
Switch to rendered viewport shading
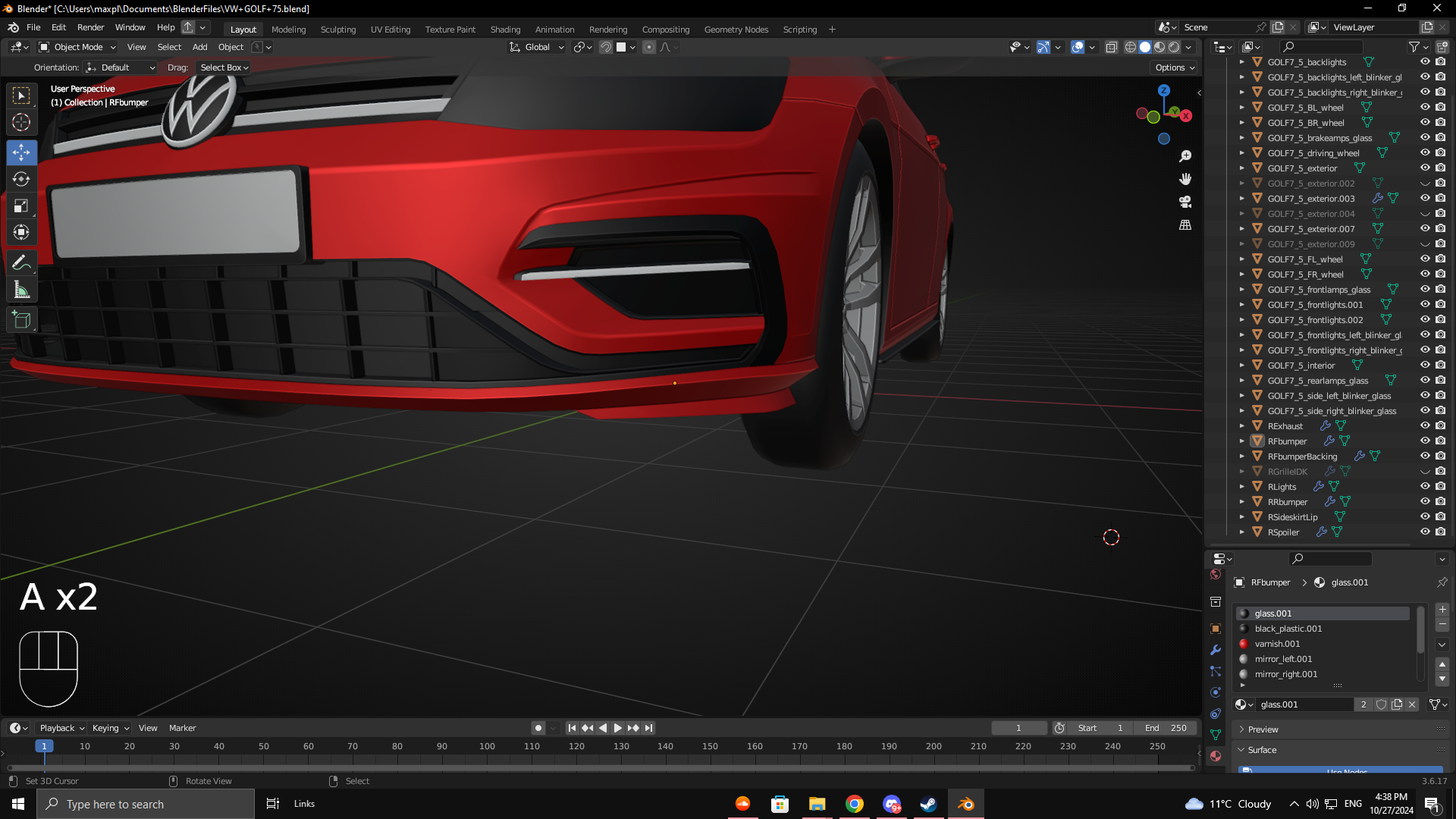click(x=1174, y=47)
